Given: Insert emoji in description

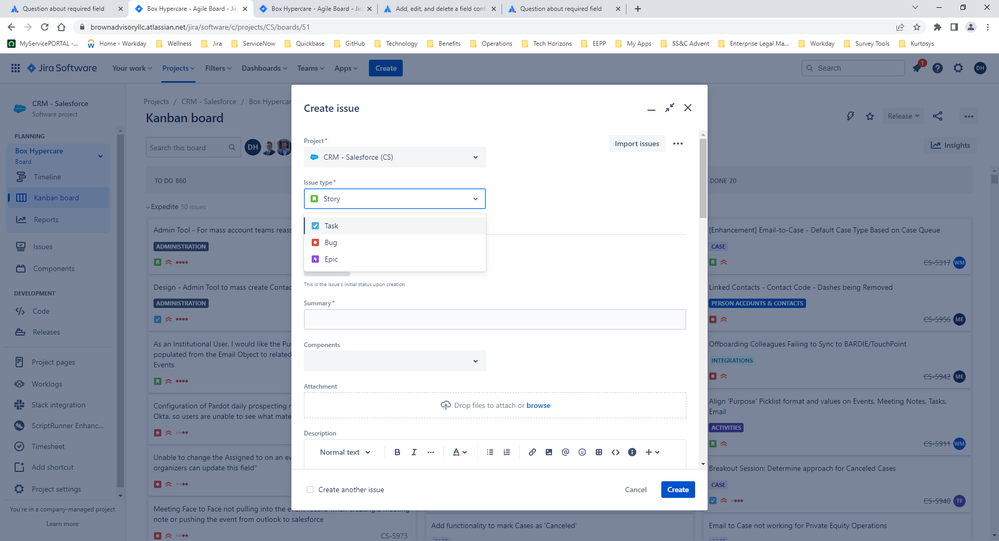Looking at the screenshot, I should (582, 452).
